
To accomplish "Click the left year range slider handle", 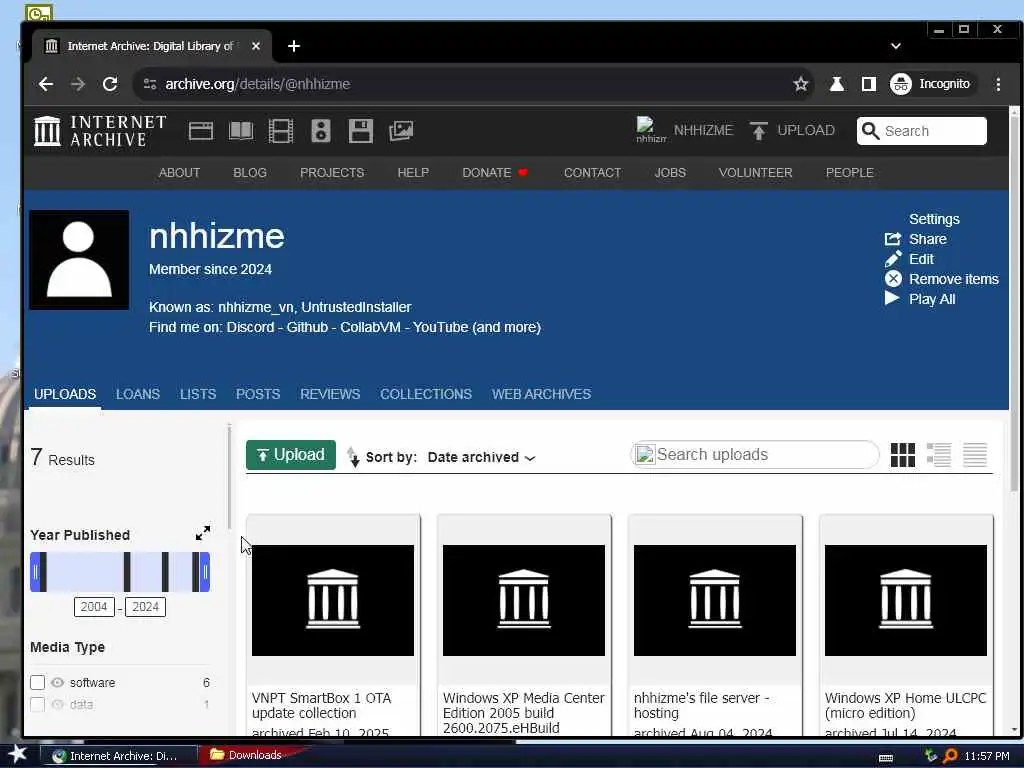I will (x=36, y=572).
